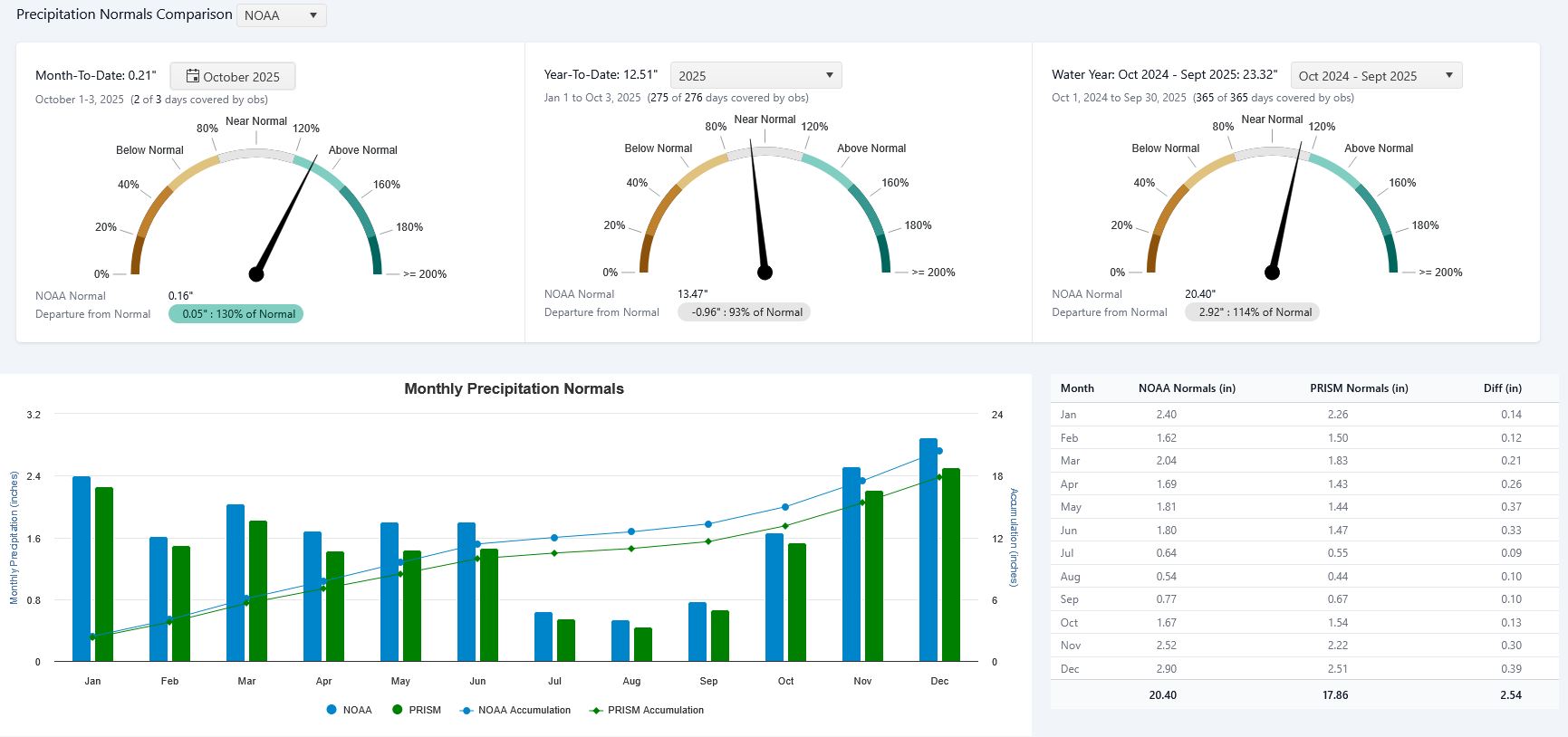Viewport: 1568px width, 737px height.
Task: Click the Month-To-Date gauge needle hub
Action: click(x=256, y=273)
